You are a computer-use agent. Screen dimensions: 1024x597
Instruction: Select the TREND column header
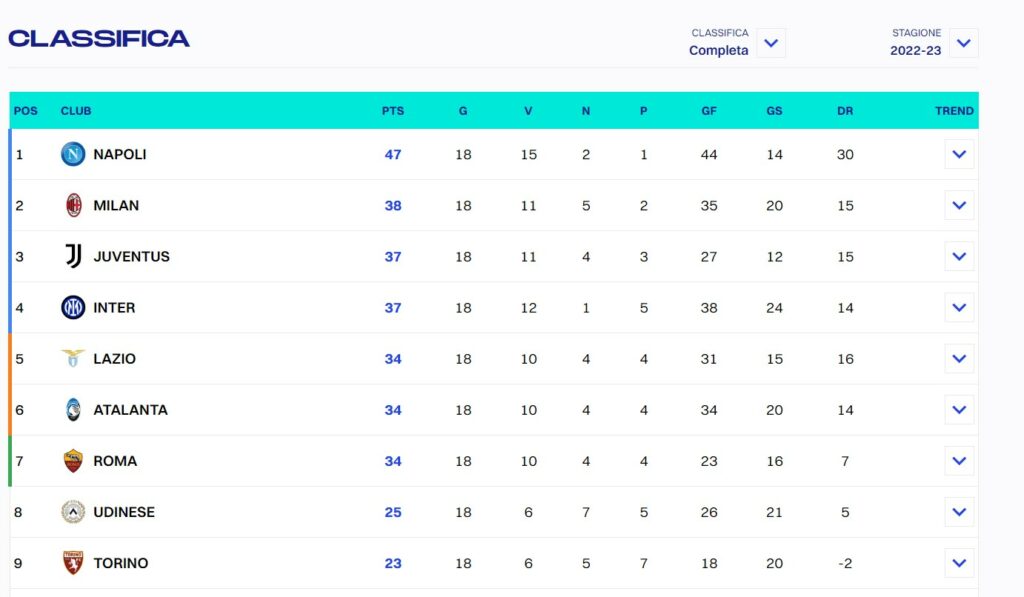[954, 111]
